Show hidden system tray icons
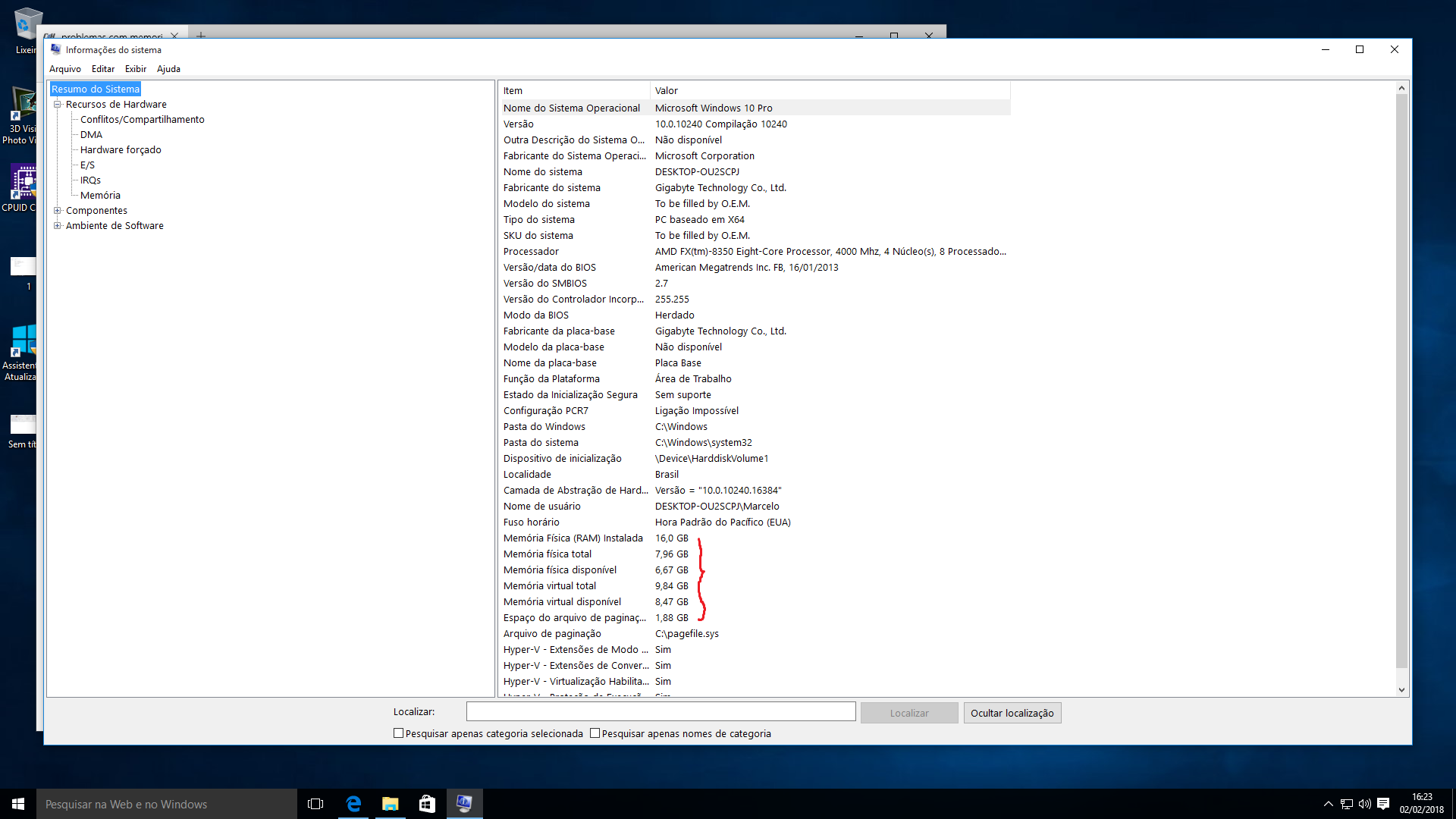Image resolution: width=1456 pixels, height=819 pixels. 1328,804
